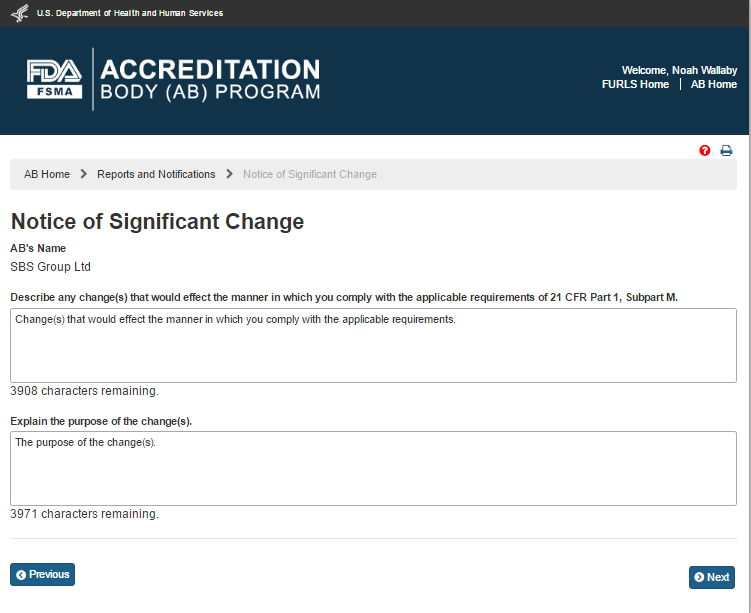
Task: Go to AB Home in the header
Action: point(713,85)
